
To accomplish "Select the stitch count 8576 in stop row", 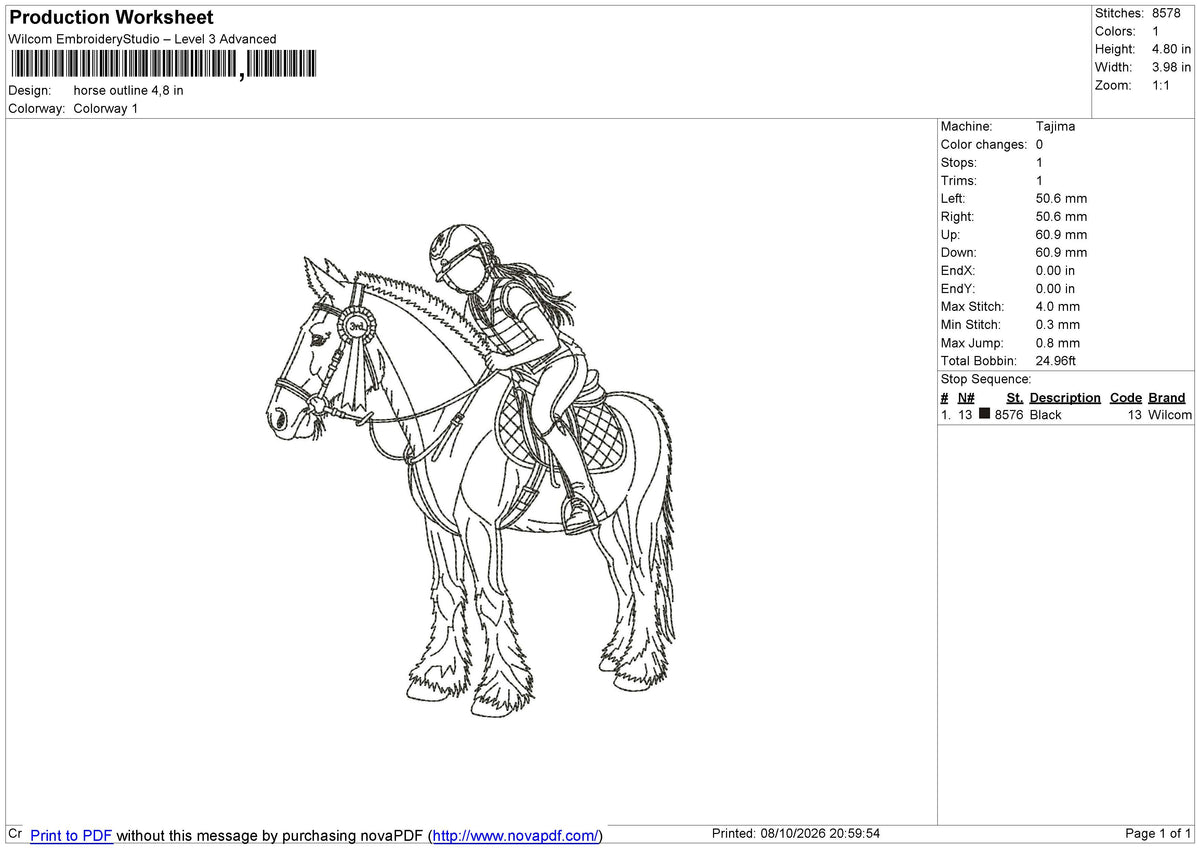I will click(1009, 414).
